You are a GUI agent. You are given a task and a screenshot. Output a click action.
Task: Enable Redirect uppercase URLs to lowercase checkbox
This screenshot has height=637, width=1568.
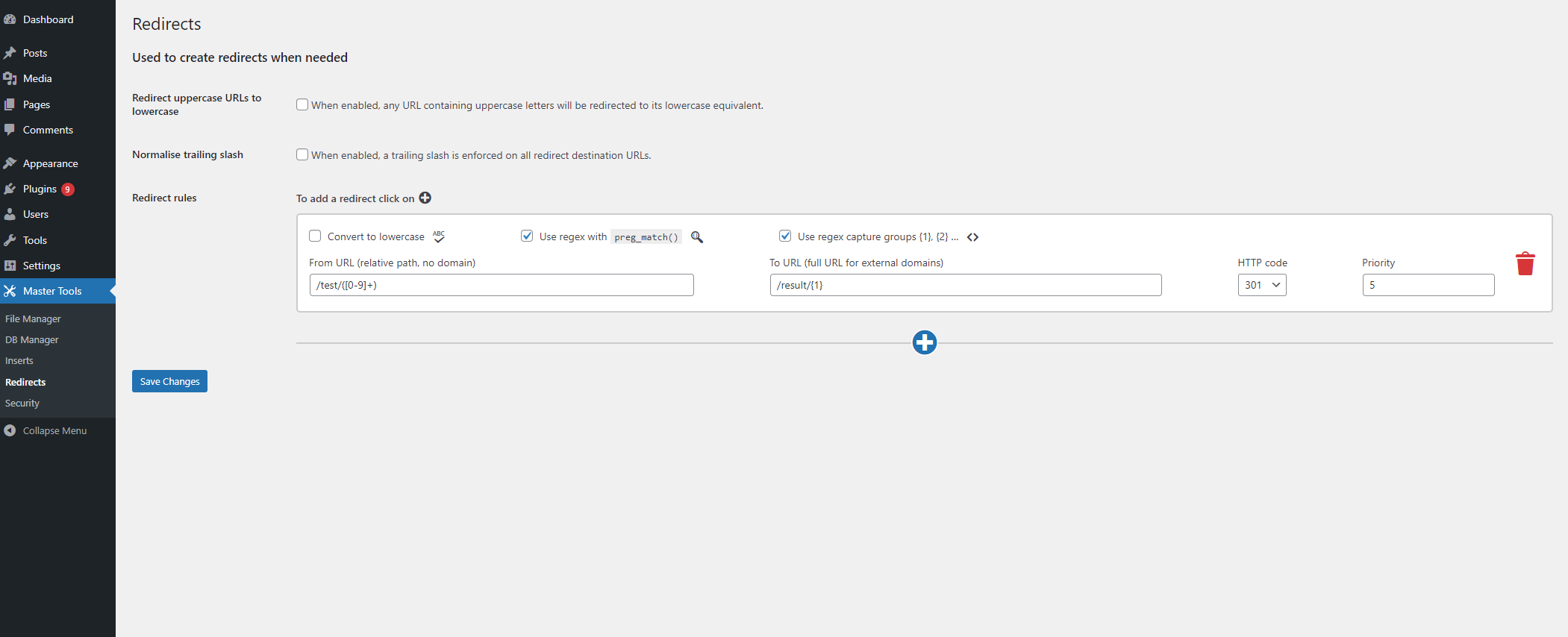[302, 104]
